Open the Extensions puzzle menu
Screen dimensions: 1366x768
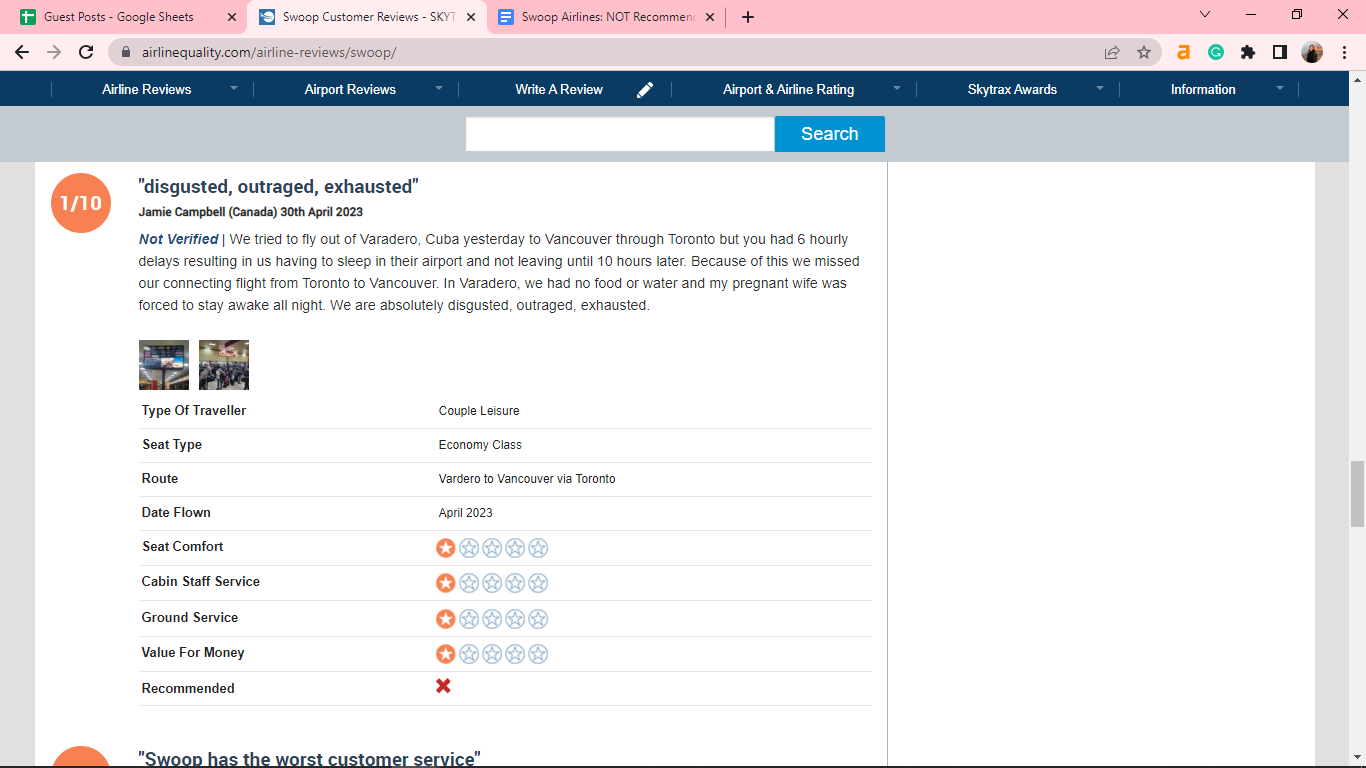pyautogui.click(x=1248, y=52)
